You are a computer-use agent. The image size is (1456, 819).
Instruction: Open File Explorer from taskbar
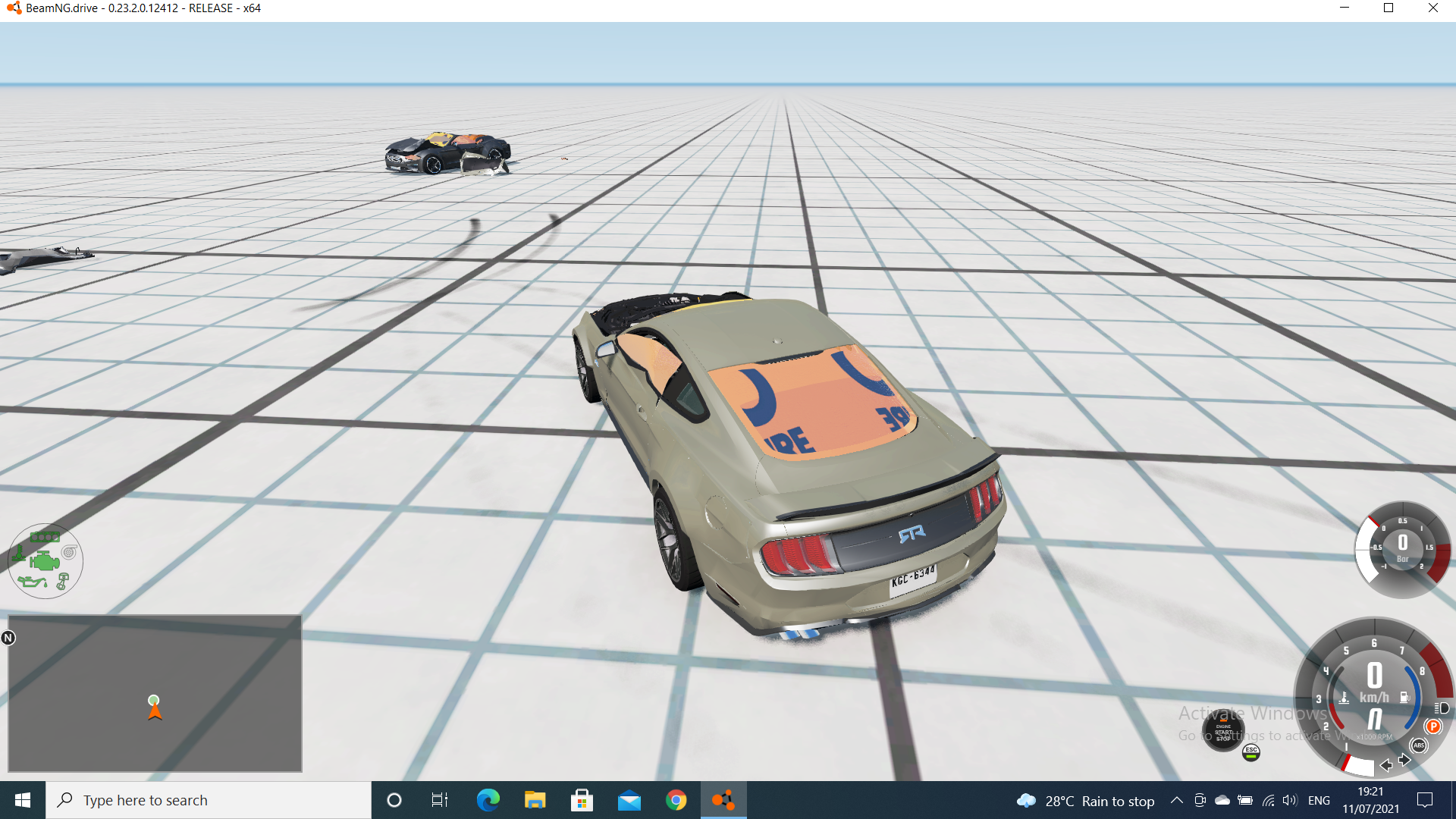click(x=535, y=800)
